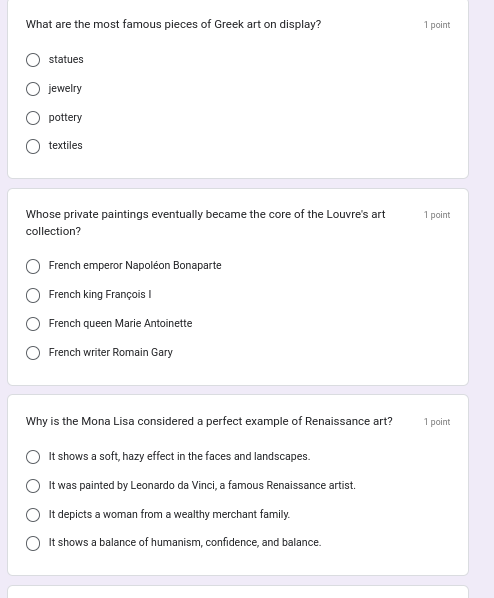The width and height of the screenshot is (494, 598).
Task: Click the Louvre's art collection question
Action: (206, 223)
